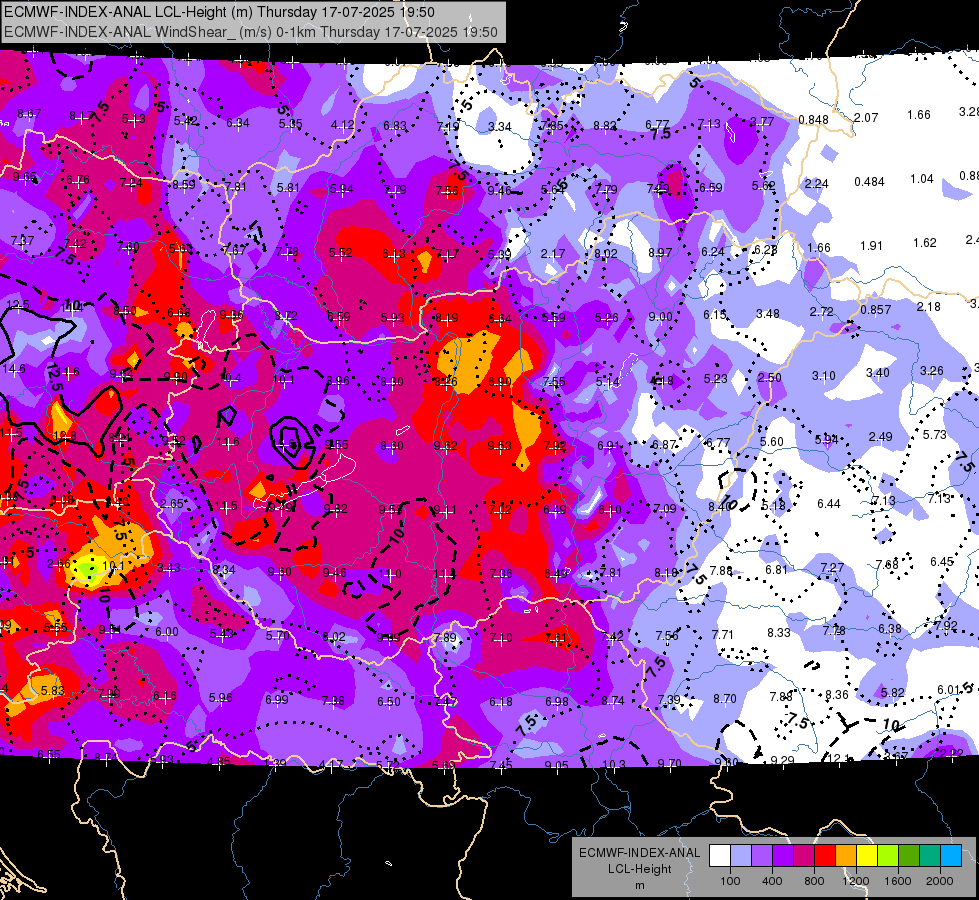The width and height of the screenshot is (979, 900).
Task: Click the map value 9.00
Action: [x=660, y=317]
